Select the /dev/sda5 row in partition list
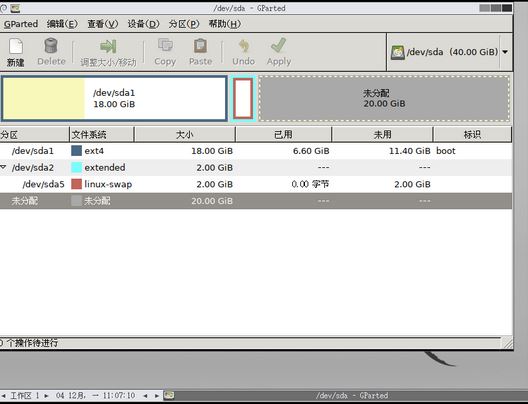Screen dimensions: 528x404 pyautogui.click(x=256, y=184)
